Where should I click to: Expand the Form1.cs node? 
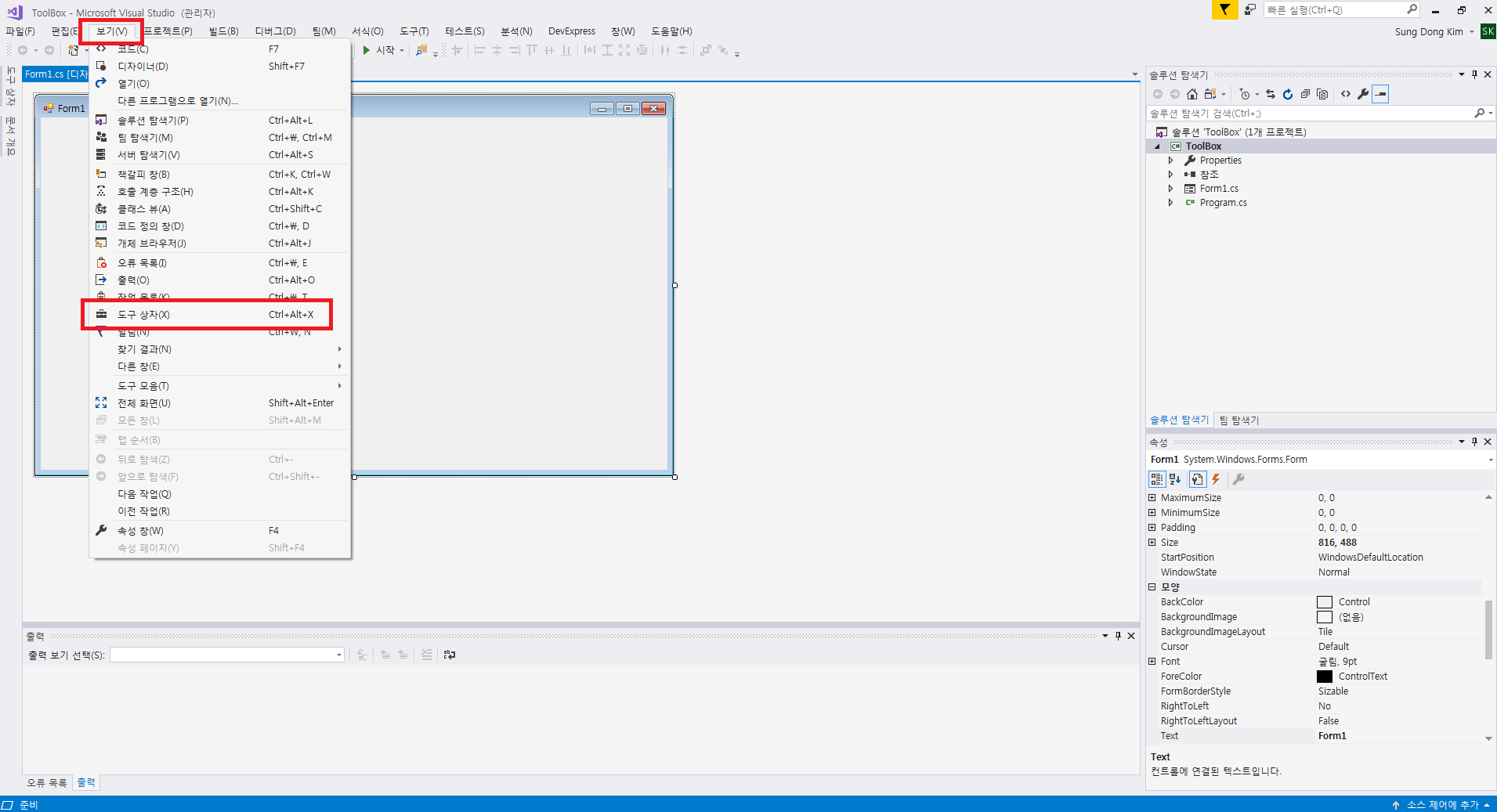point(1171,189)
